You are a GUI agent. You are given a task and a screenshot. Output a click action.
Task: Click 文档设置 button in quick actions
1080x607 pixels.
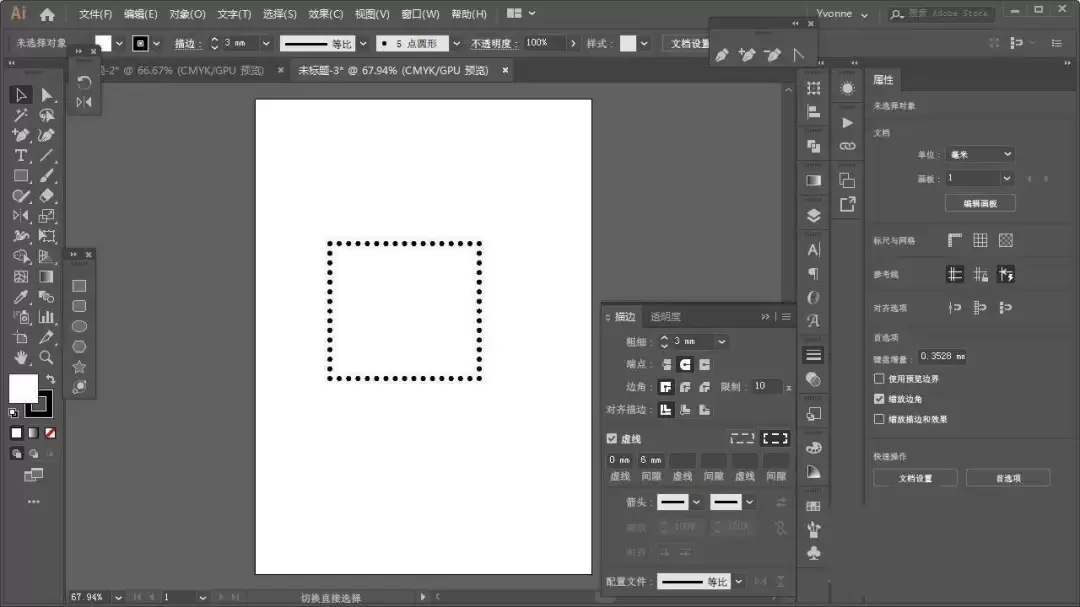click(915, 478)
